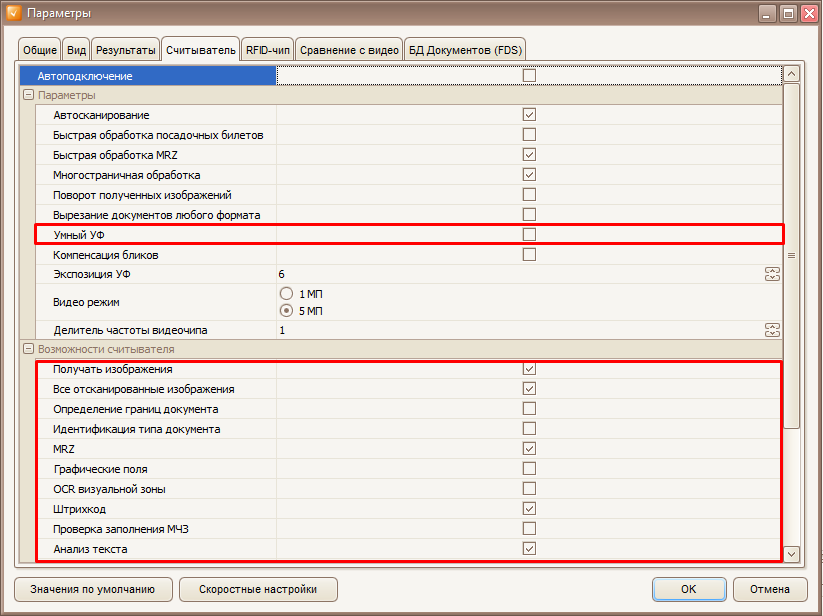
Task: Open the БД Документов (FDS) tab
Action: coord(465,50)
